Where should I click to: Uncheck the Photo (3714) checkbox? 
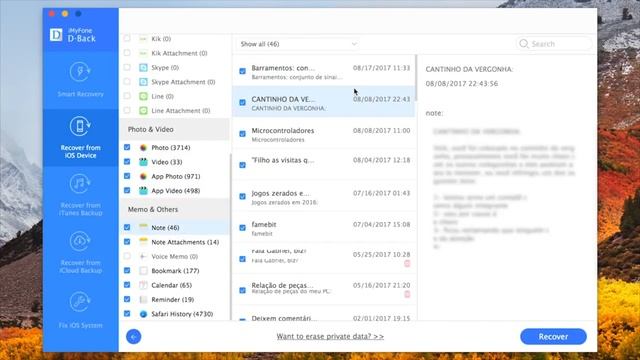tap(127, 147)
